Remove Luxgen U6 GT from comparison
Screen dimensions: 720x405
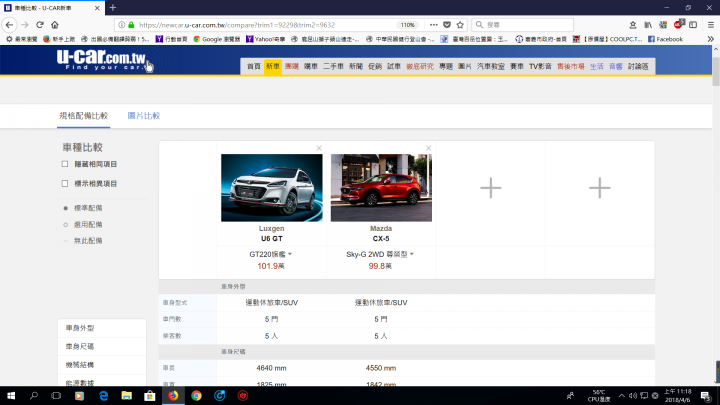[319, 148]
